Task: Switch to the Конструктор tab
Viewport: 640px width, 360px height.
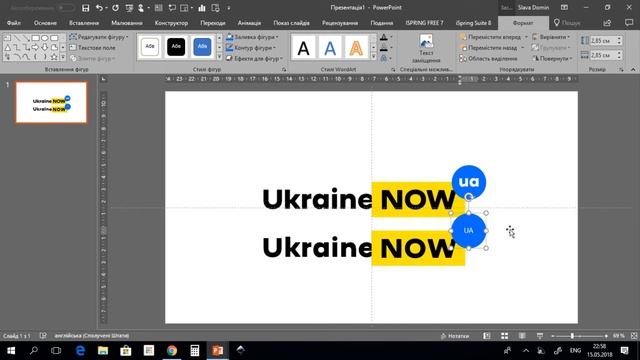Action: click(x=171, y=23)
